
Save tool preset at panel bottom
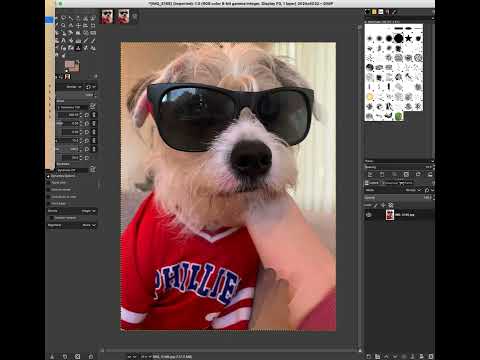(x=52, y=356)
